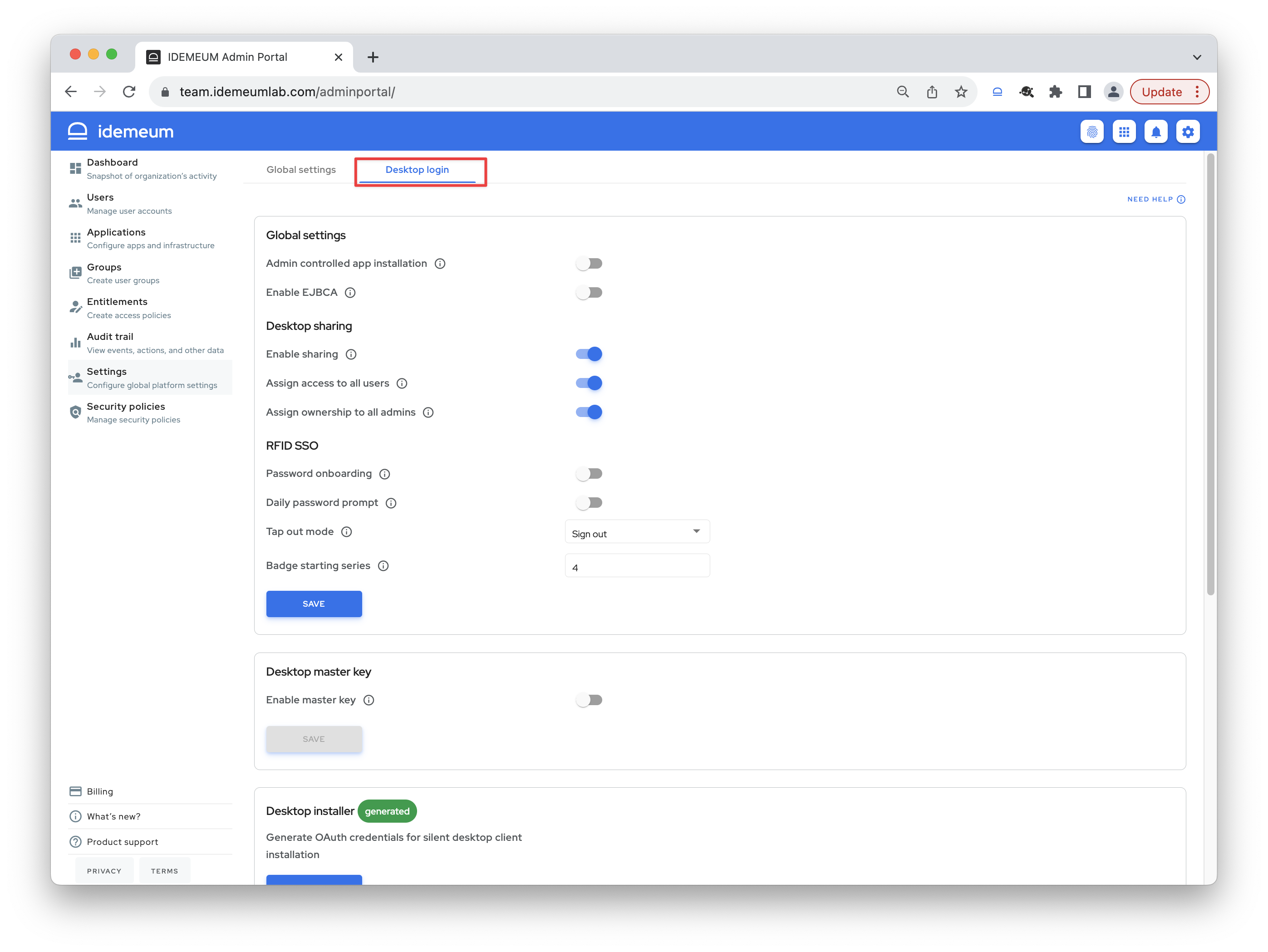Toggle Admin controlled app installation switch
The height and width of the screenshot is (952, 1268).
[x=589, y=264]
